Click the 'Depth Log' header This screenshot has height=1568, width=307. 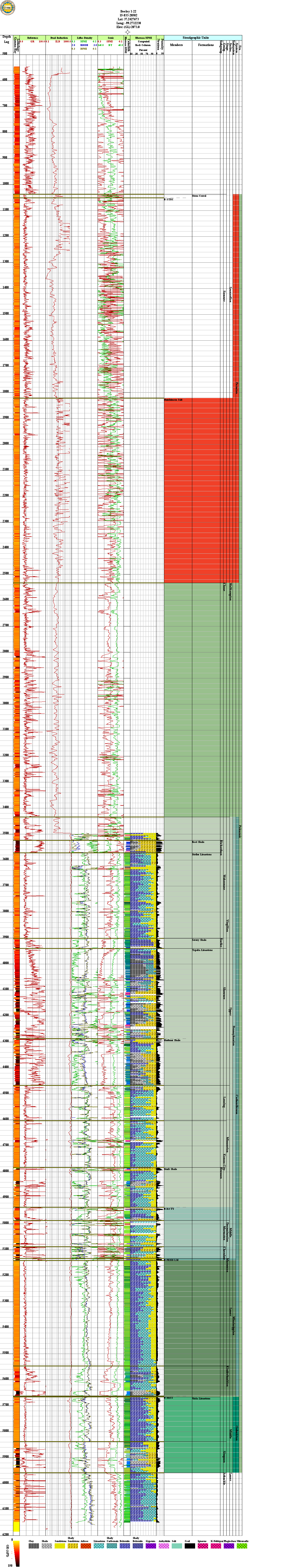(x=7, y=39)
